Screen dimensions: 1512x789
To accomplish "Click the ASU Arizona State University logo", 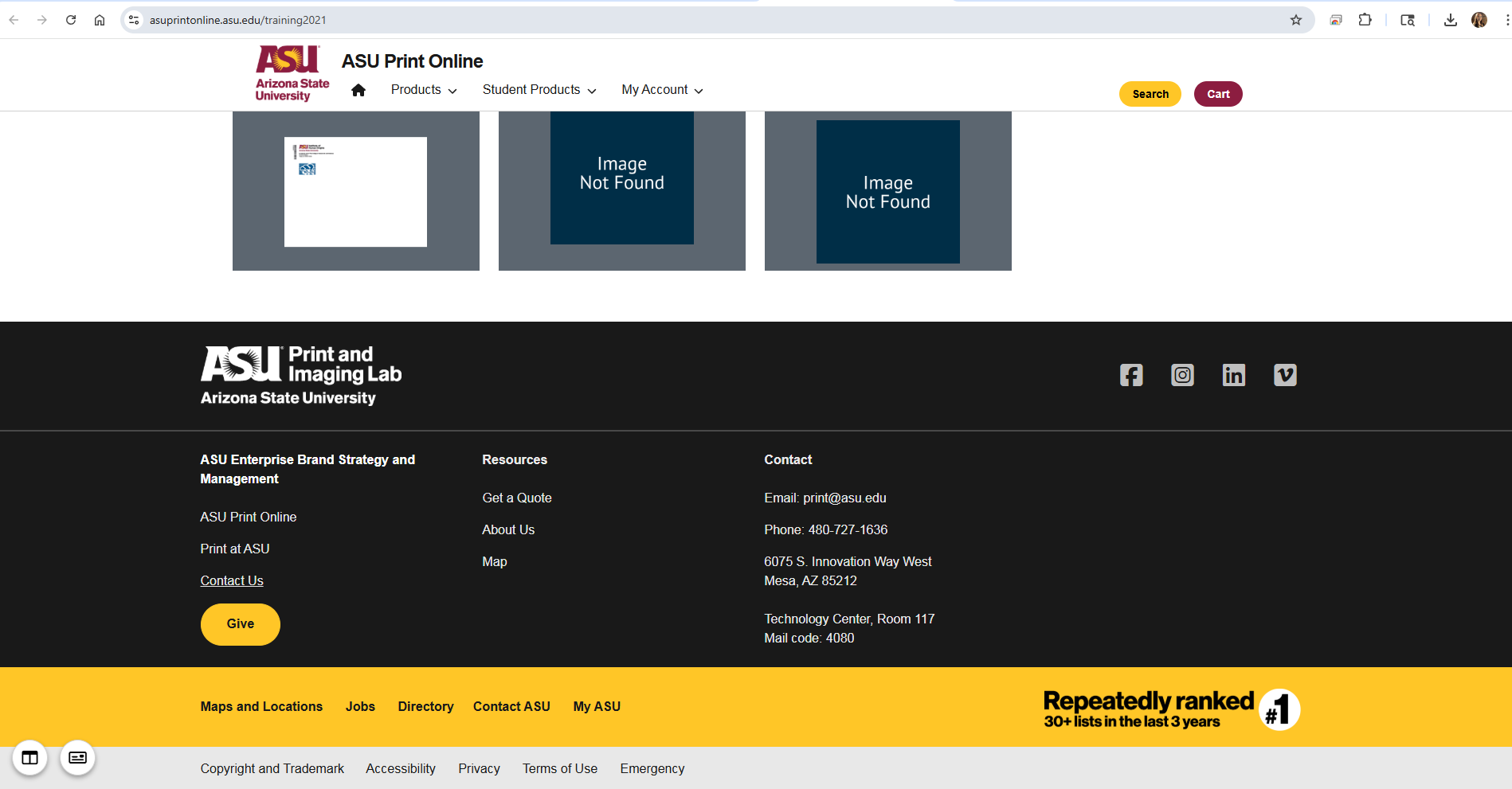I will click(290, 73).
